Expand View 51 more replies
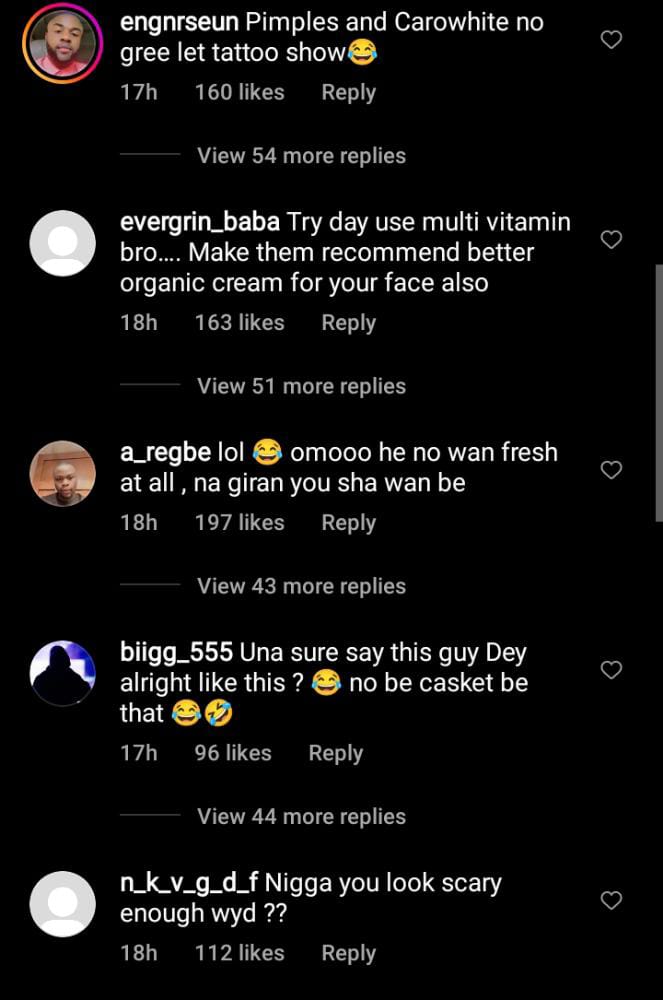Screen dimensions: 663x1000 coord(301,386)
